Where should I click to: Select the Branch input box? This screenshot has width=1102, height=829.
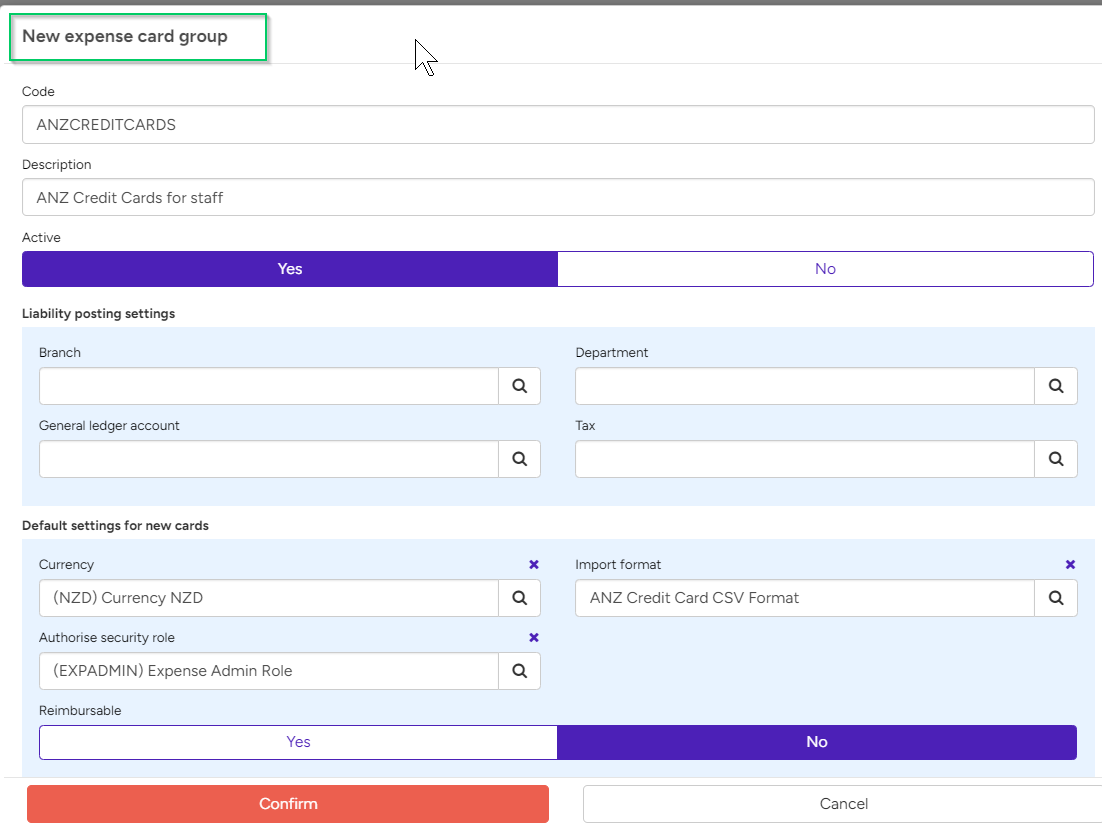(268, 386)
